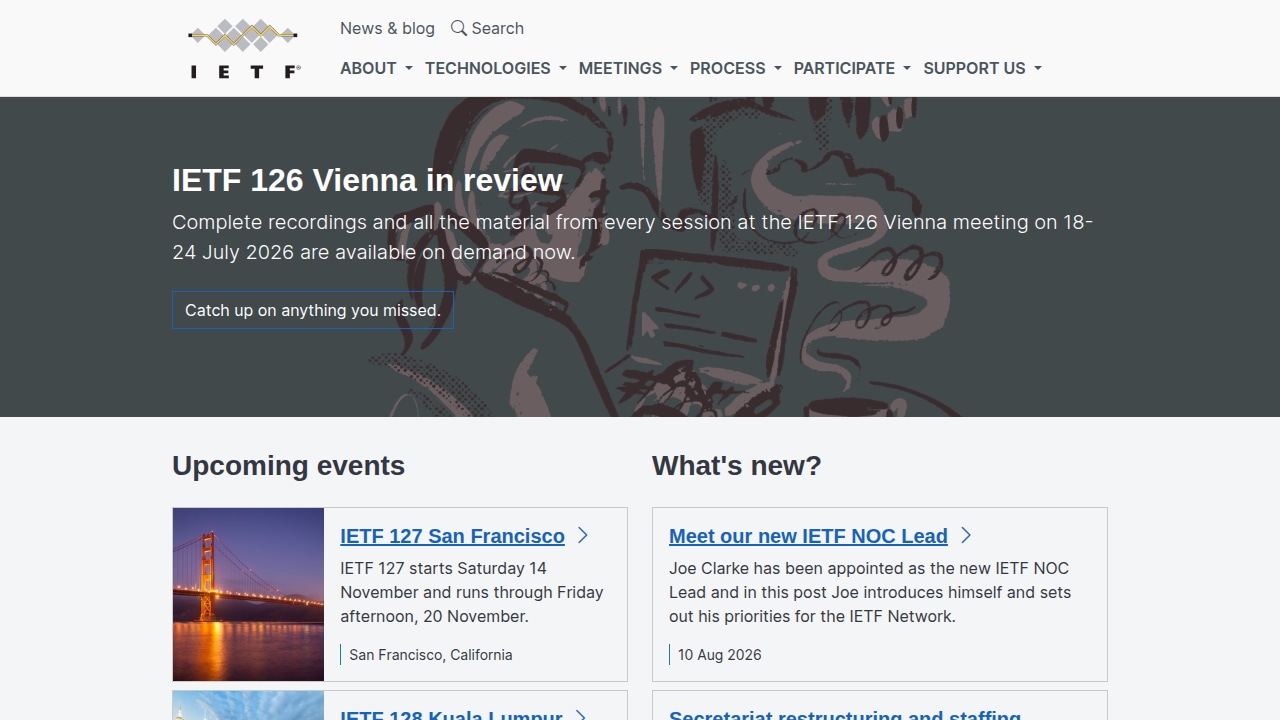Click the arrow beside Meet our new IETF NOC Lead
The width and height of the screenshot is (1280, 720).
point(966,536)
